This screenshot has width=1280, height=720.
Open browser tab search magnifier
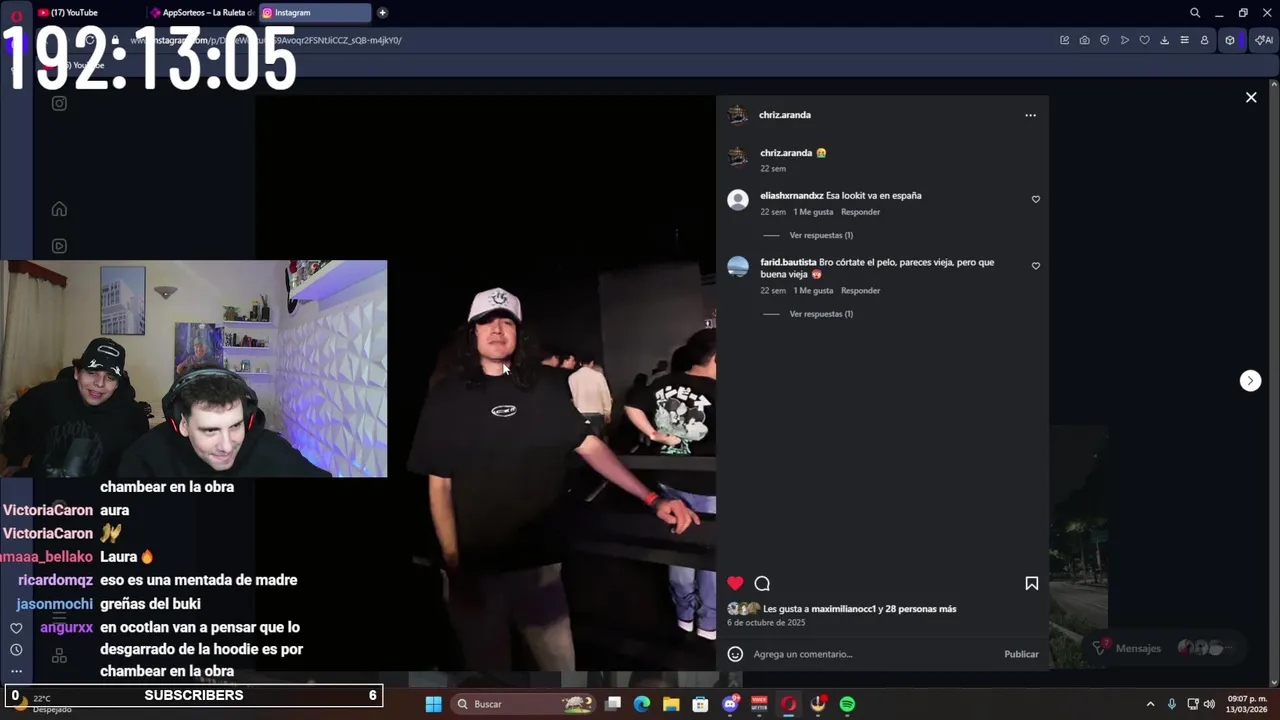1194,13
